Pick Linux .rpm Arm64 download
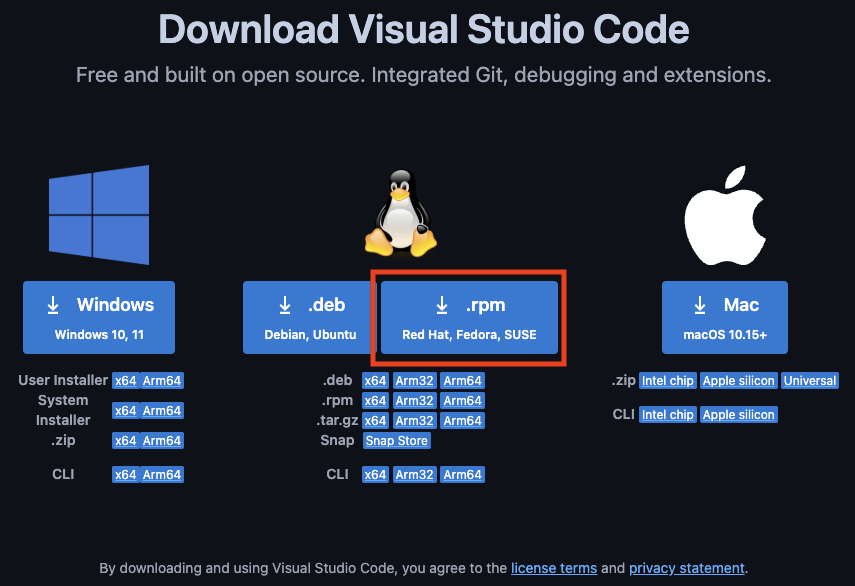The image size is (855, 586). (x=462, y=401)
